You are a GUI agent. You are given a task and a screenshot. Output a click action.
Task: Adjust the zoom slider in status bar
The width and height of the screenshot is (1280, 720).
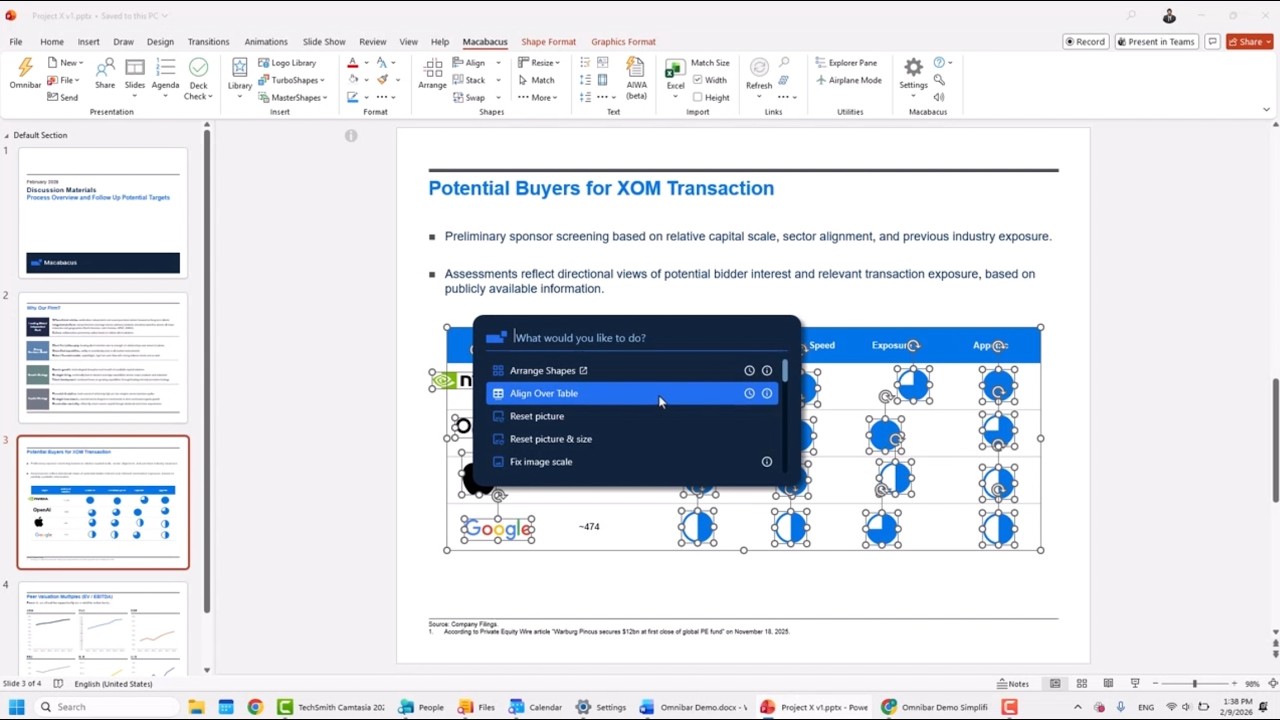coord(1194,684)
